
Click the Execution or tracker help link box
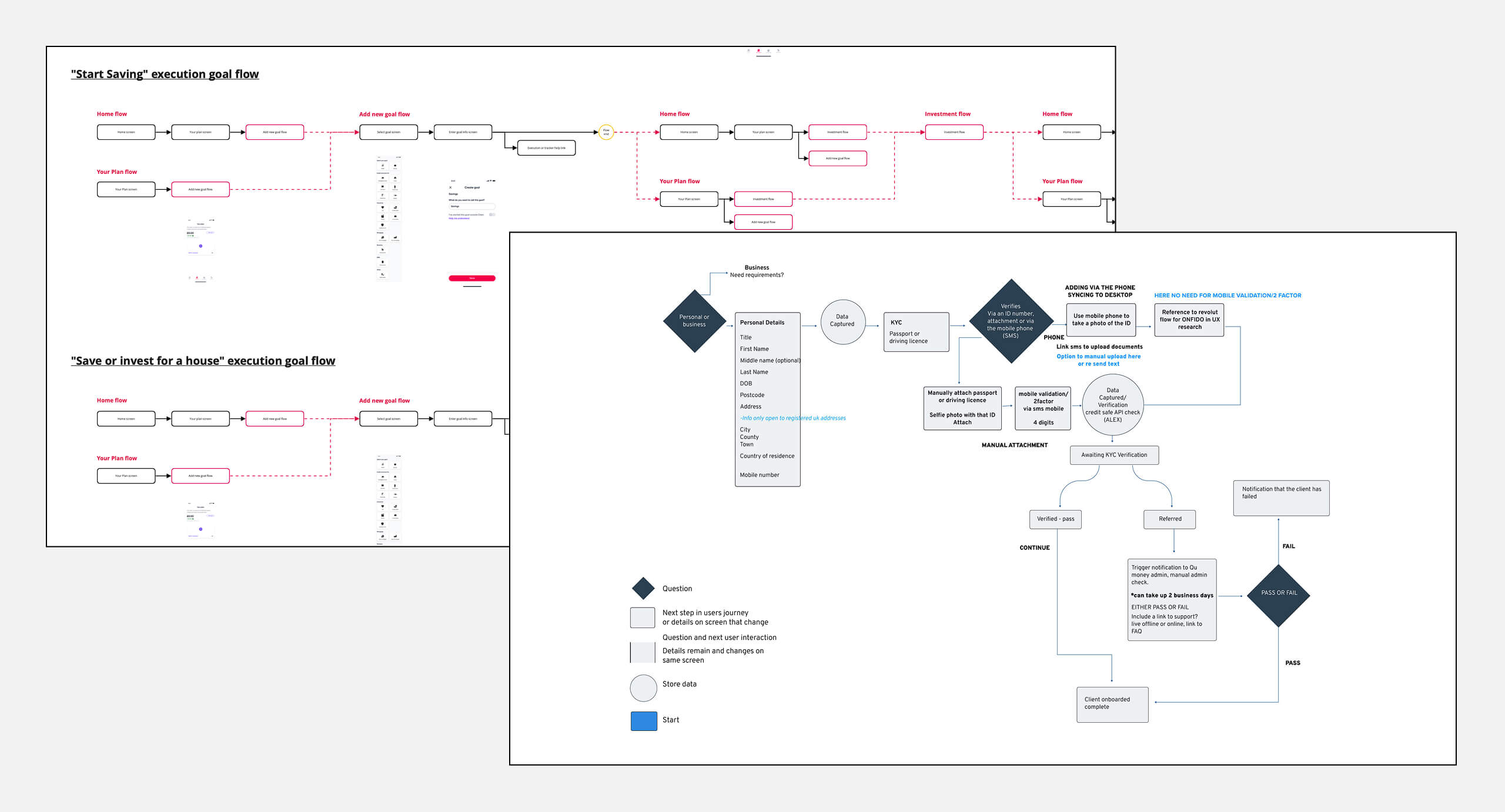point(546,148)
